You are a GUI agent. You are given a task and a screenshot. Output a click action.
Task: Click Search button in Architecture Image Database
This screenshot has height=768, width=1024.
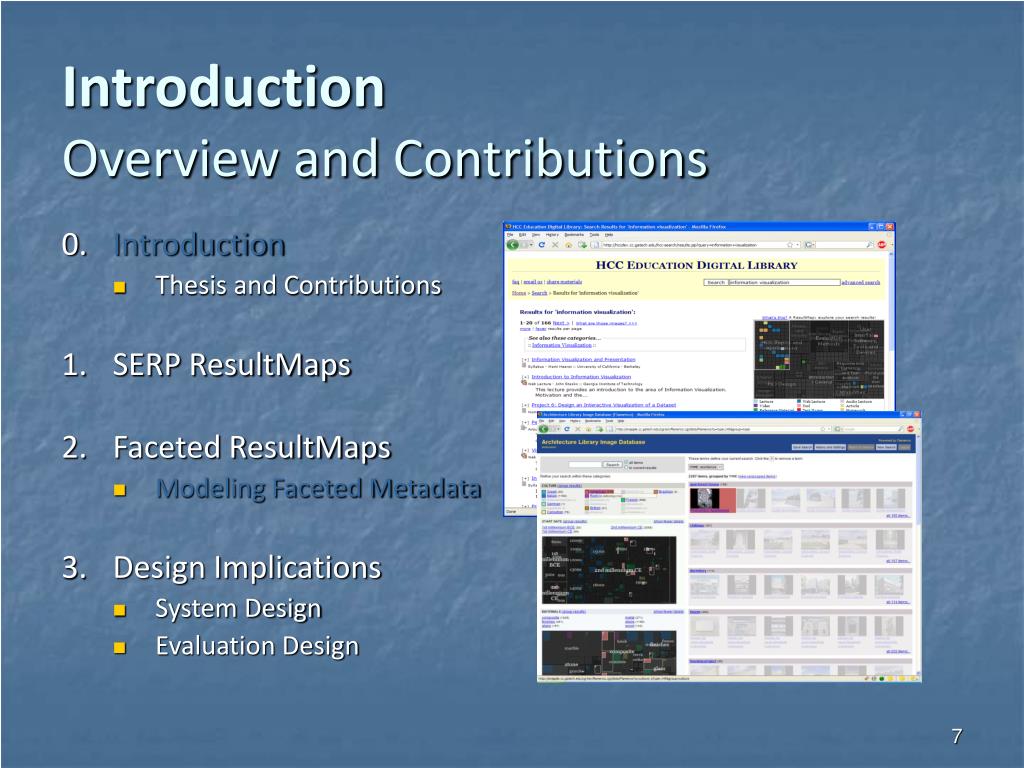613,464
